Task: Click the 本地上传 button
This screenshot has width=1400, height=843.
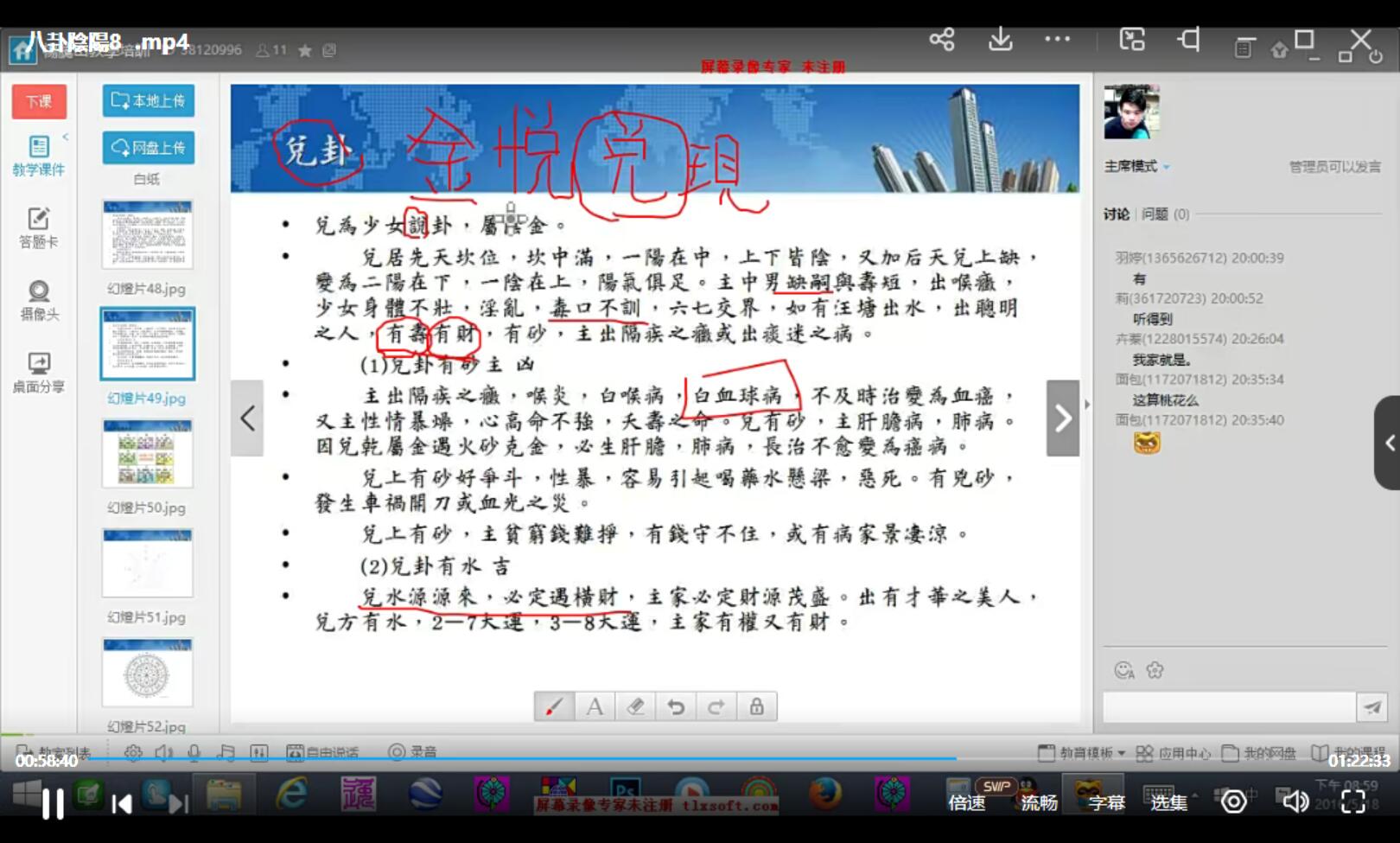Action: [149, 100]
